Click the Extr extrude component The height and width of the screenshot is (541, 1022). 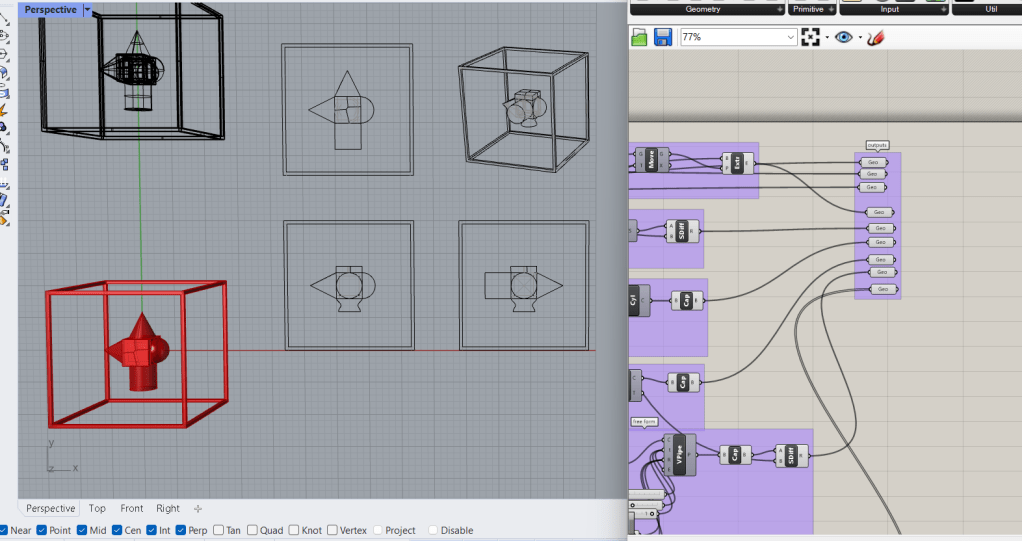(738, 160)
